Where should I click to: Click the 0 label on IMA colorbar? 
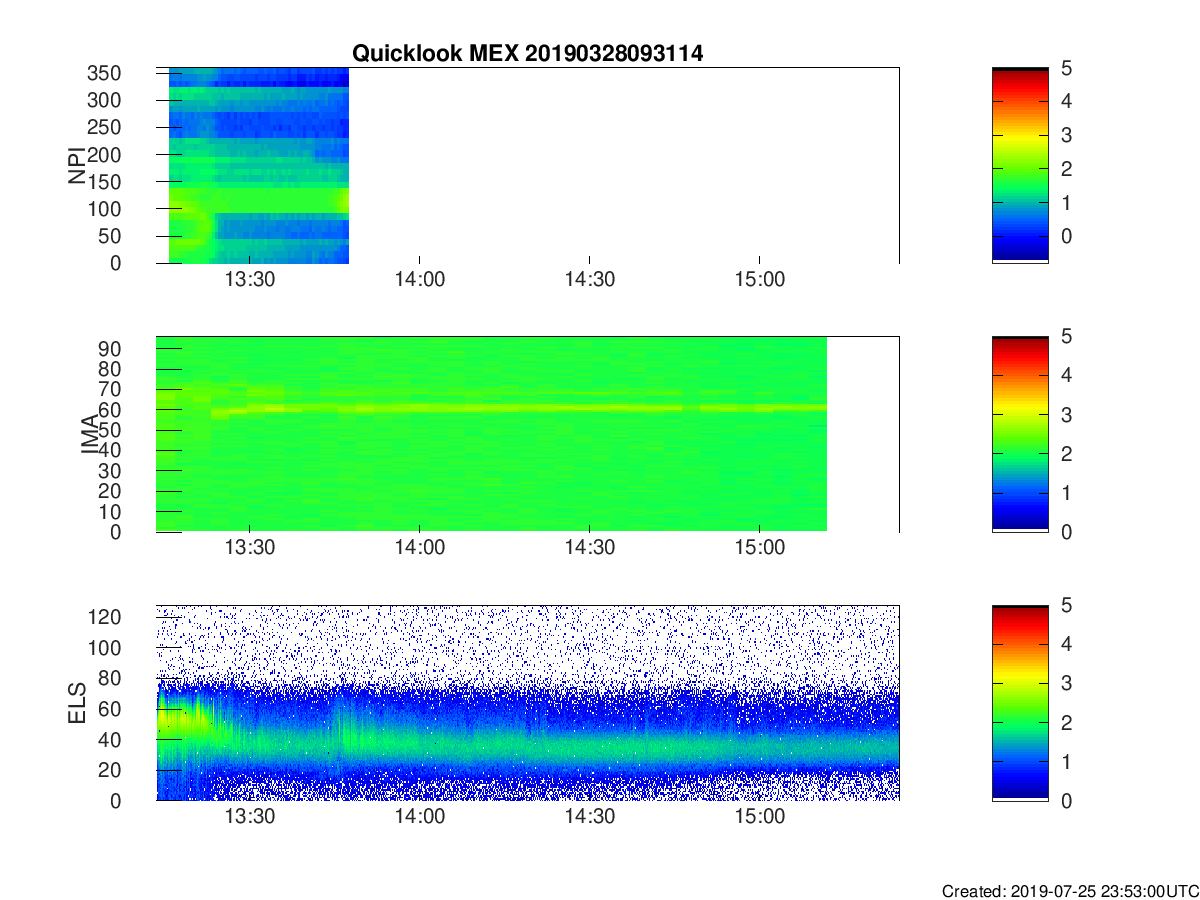1066,532
